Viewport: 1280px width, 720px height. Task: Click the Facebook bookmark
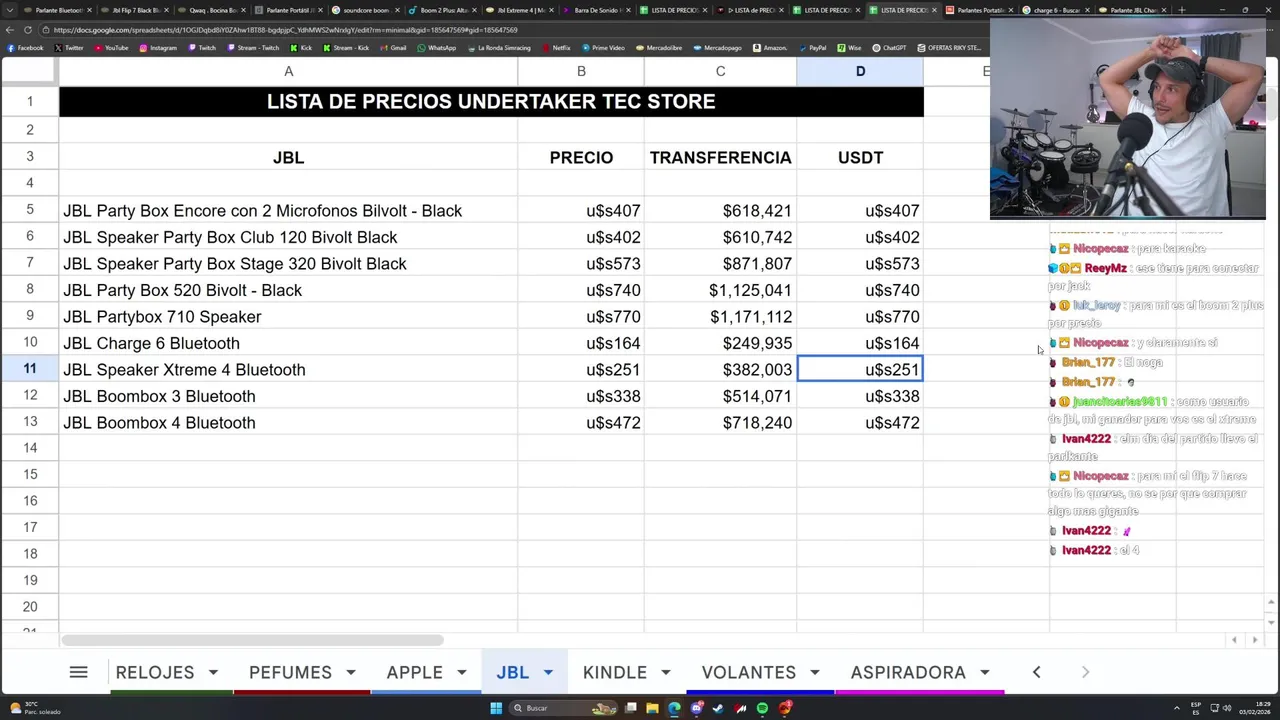click(x=25, y=48)
